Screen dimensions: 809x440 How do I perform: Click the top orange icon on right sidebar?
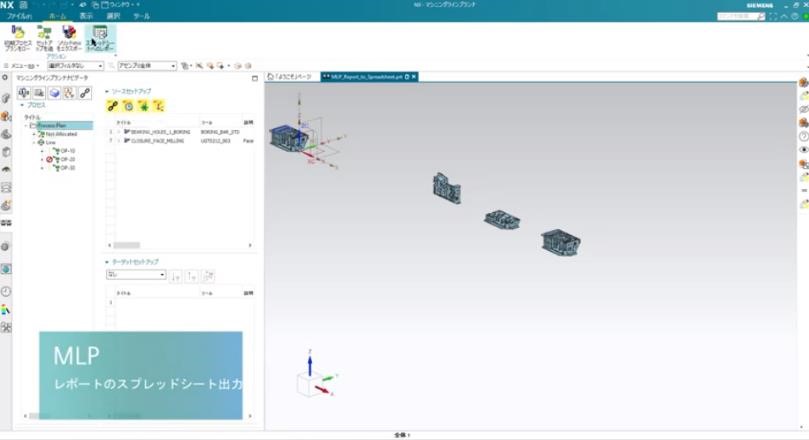[803, 82]
